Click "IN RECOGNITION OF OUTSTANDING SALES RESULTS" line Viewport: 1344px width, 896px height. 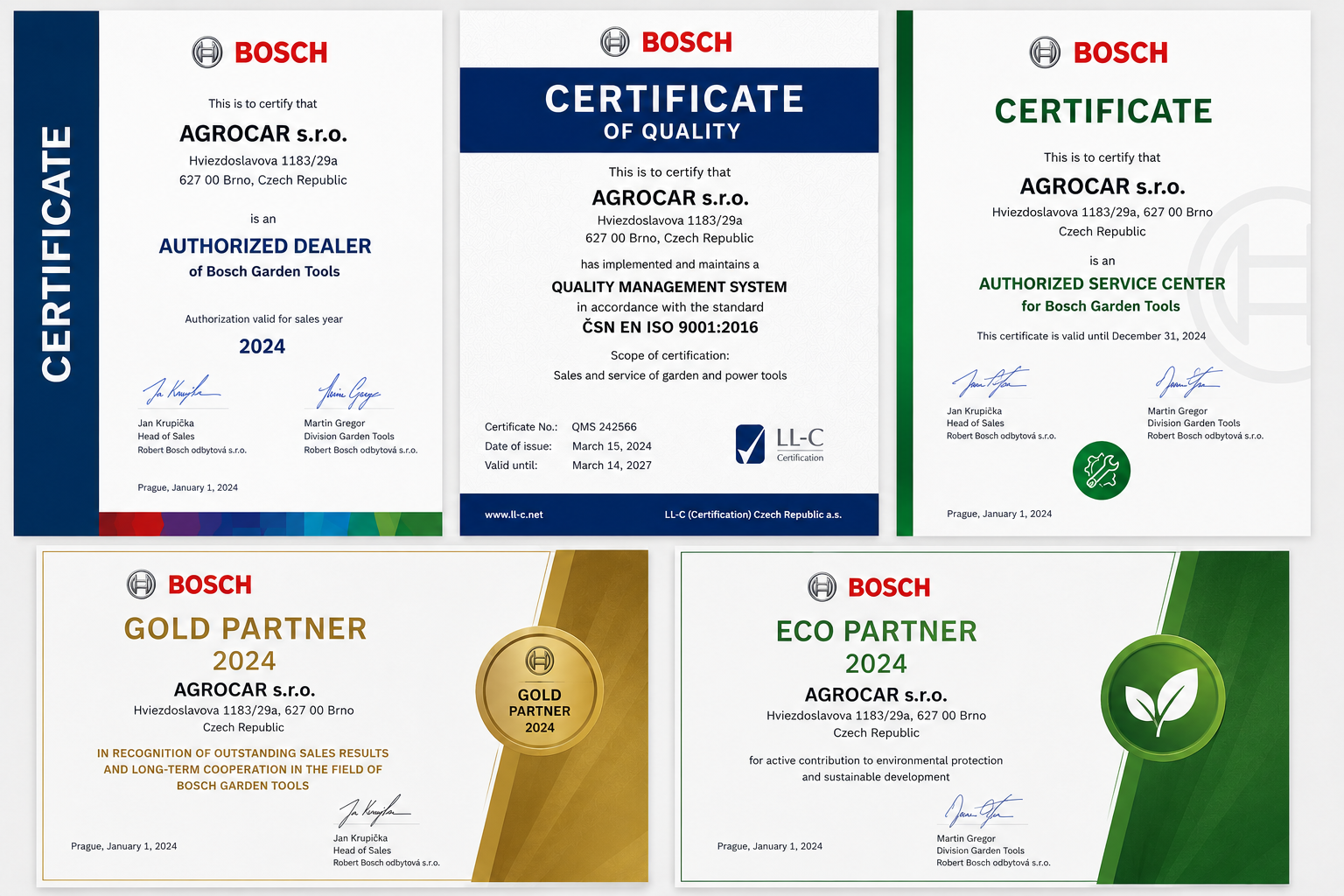[x=243, y=753]
